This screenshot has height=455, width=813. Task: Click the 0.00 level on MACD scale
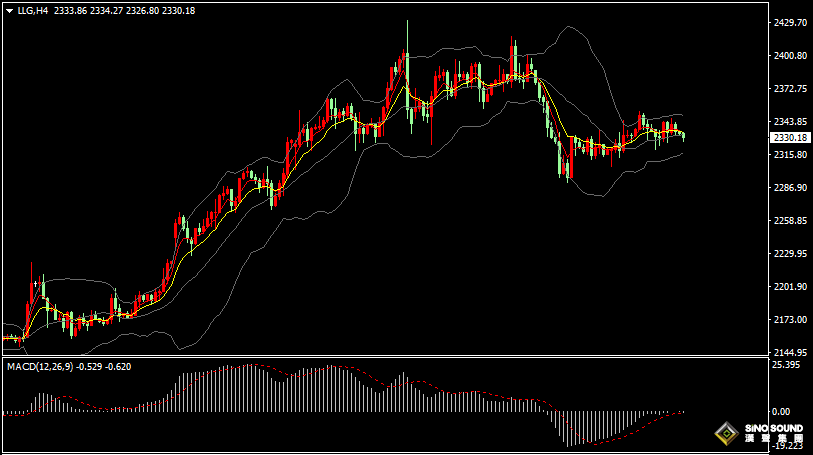tap(781, 412)
